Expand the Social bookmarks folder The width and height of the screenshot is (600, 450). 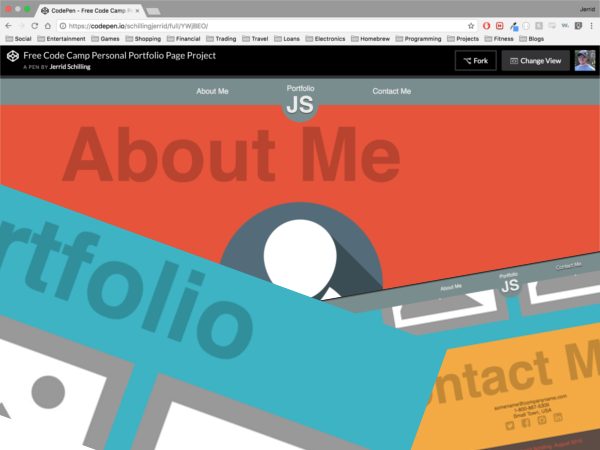tap(21, 39)
